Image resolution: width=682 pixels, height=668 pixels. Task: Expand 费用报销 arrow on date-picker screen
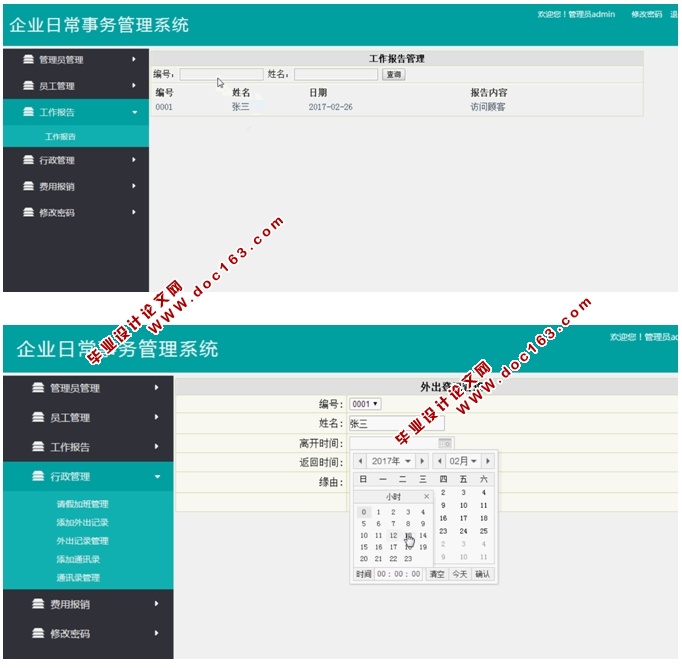[x=157, y=603]
